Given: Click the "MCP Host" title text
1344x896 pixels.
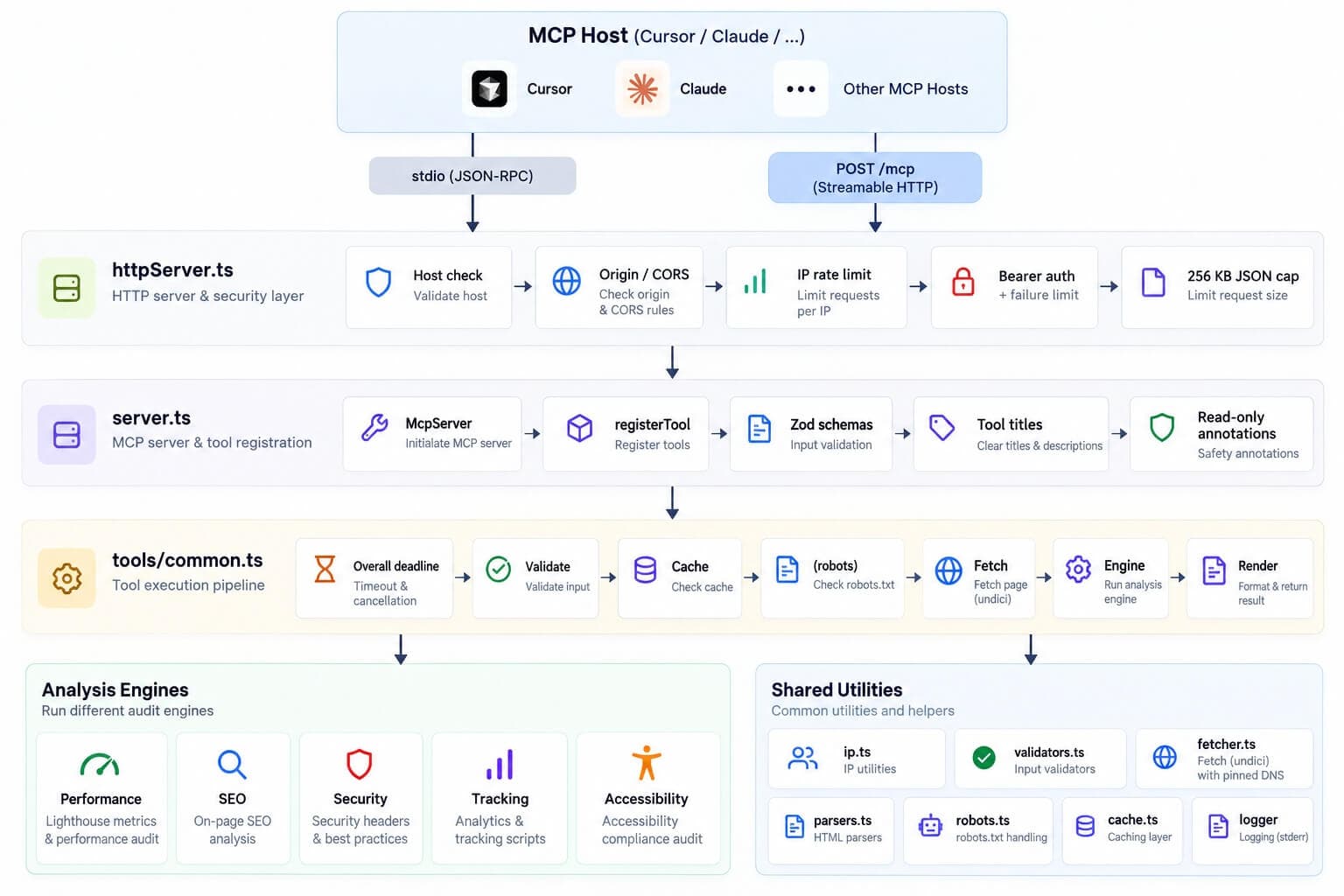Looking at the screenshot, I should click(577, 35).
